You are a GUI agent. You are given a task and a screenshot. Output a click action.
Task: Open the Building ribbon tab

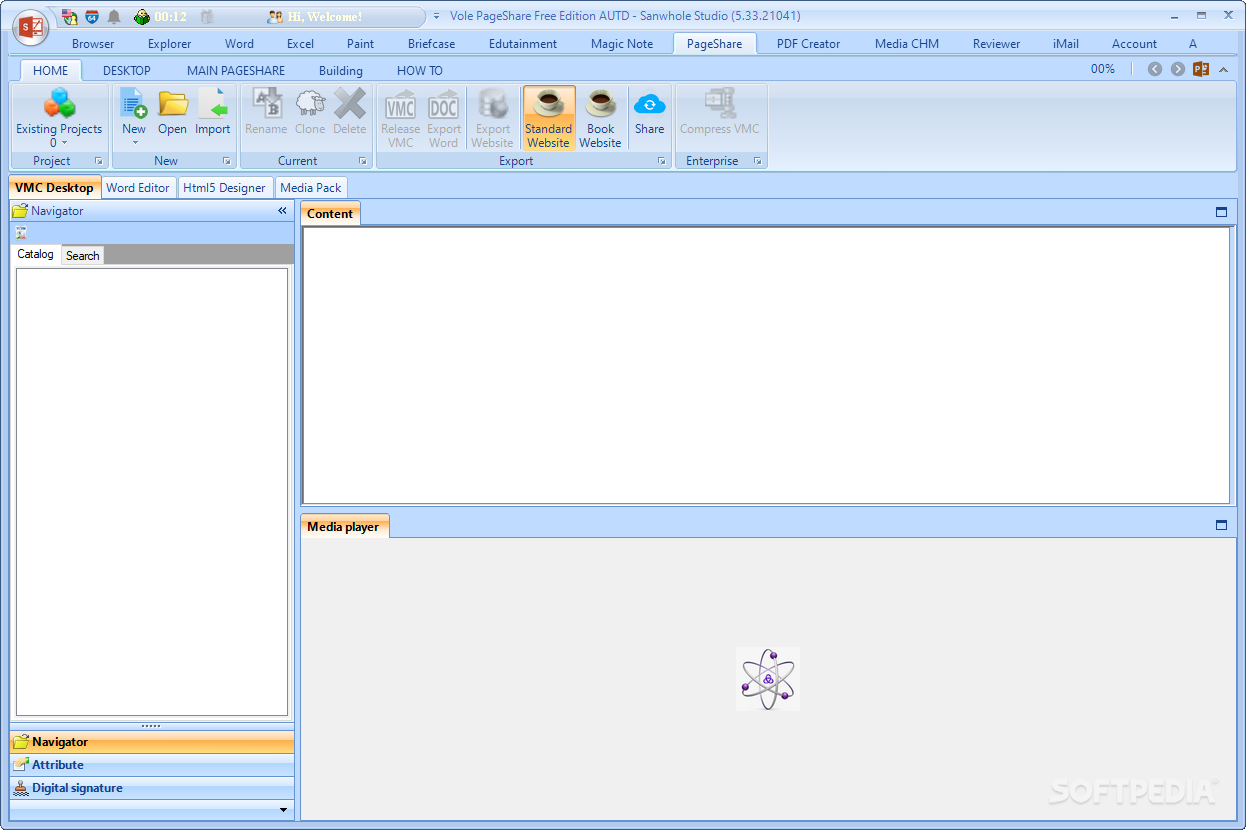click(x=341, y=70)
